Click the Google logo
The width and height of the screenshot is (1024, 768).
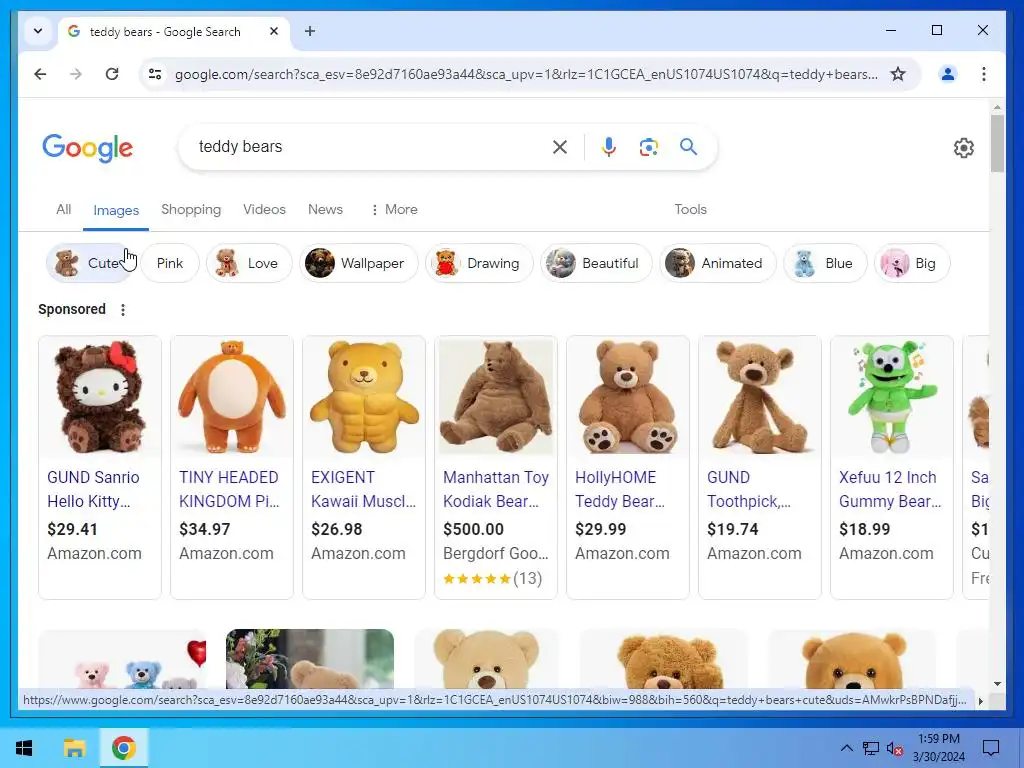88,148
